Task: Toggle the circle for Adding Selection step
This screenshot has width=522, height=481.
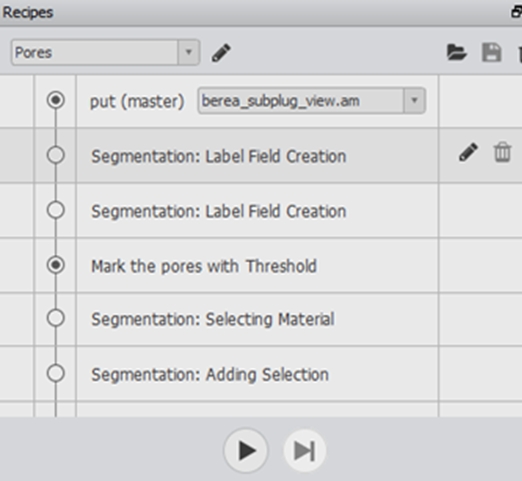Action: pyautogui.click(x=56, y=373)
